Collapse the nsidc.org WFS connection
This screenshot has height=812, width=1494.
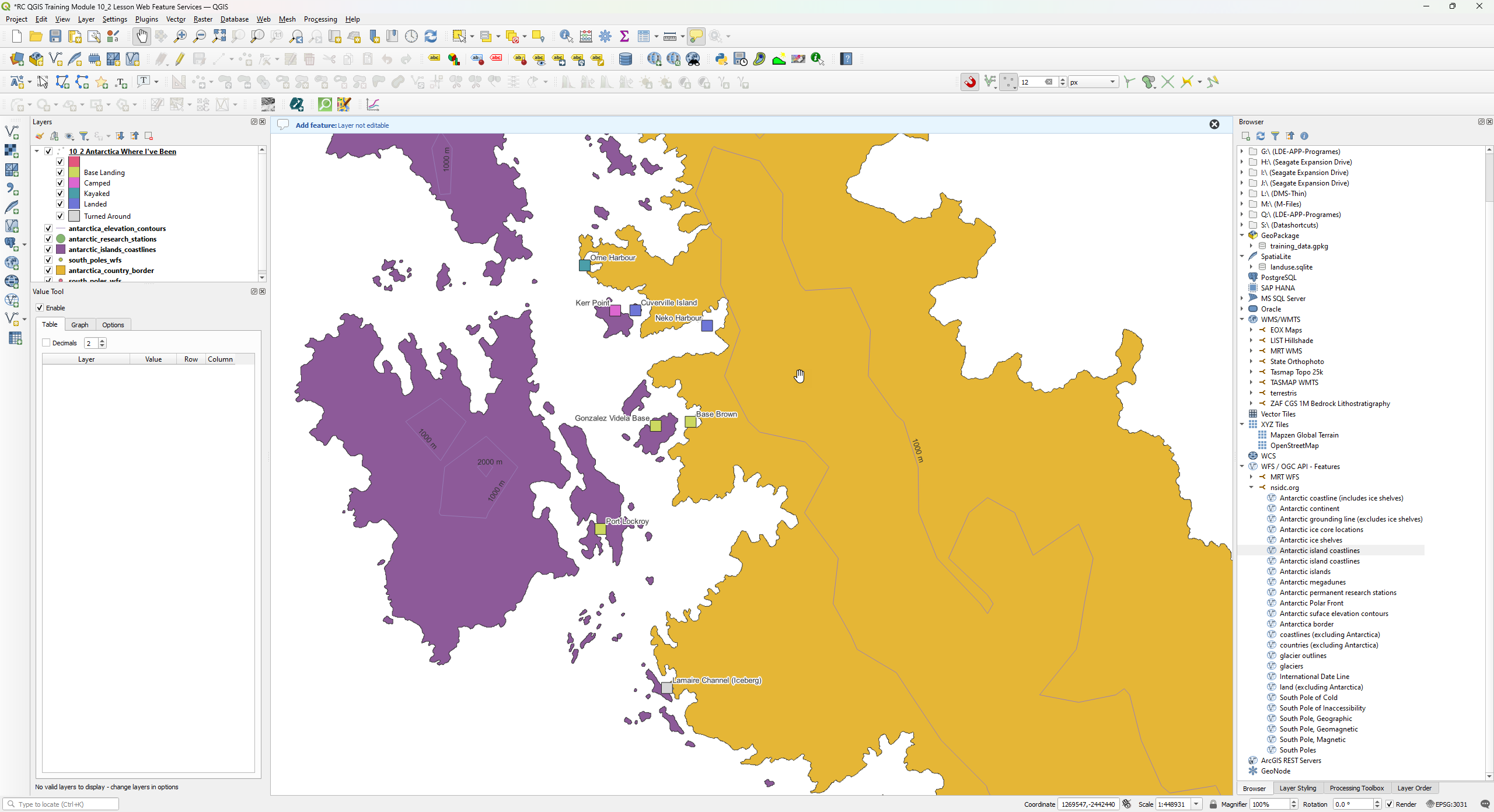tap(1251, 488)
